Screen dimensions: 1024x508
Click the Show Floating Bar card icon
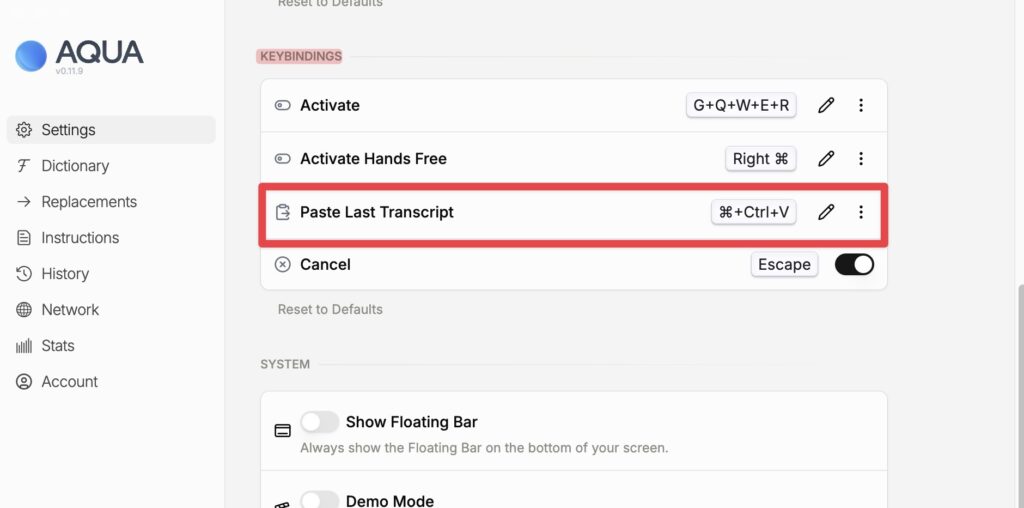[x=283, y=431]
